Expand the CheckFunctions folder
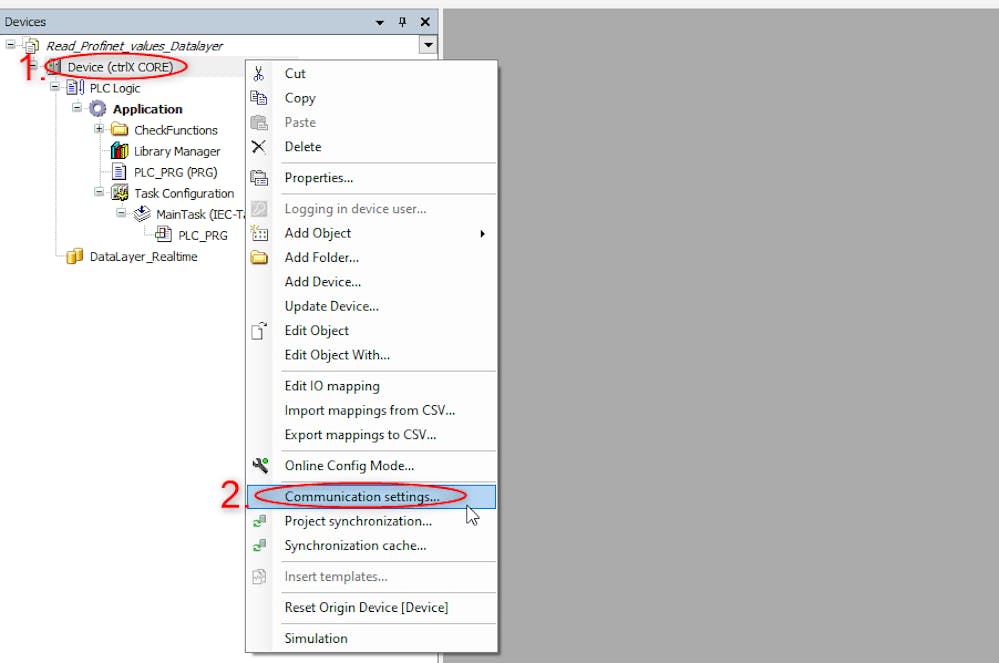The image size is (999, 663). 99,129
